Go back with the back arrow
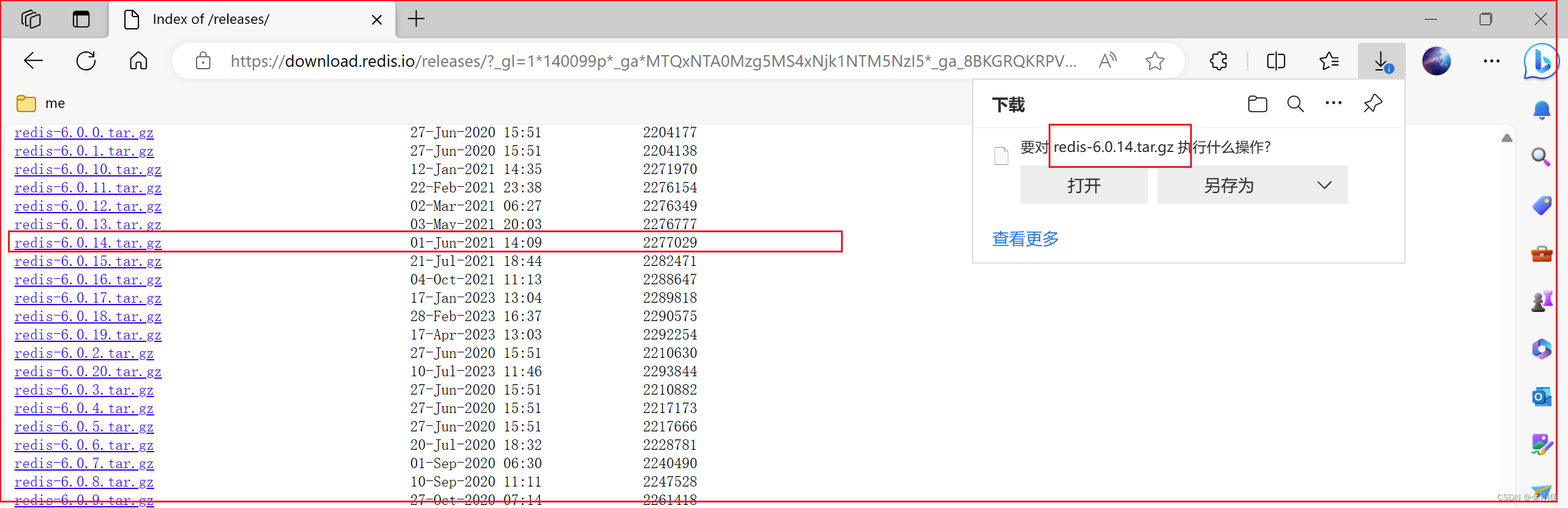Image resolution: width=1568 pixels, height=508 pixels. pos(33,61)
